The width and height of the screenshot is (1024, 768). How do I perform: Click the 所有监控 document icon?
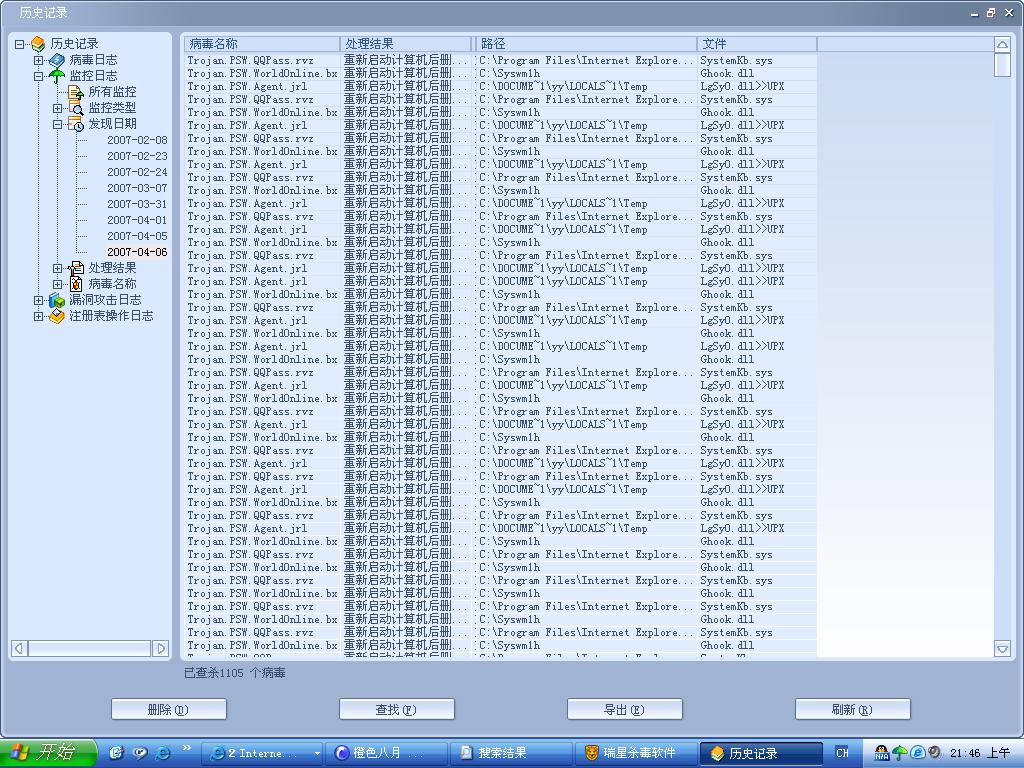76,92
